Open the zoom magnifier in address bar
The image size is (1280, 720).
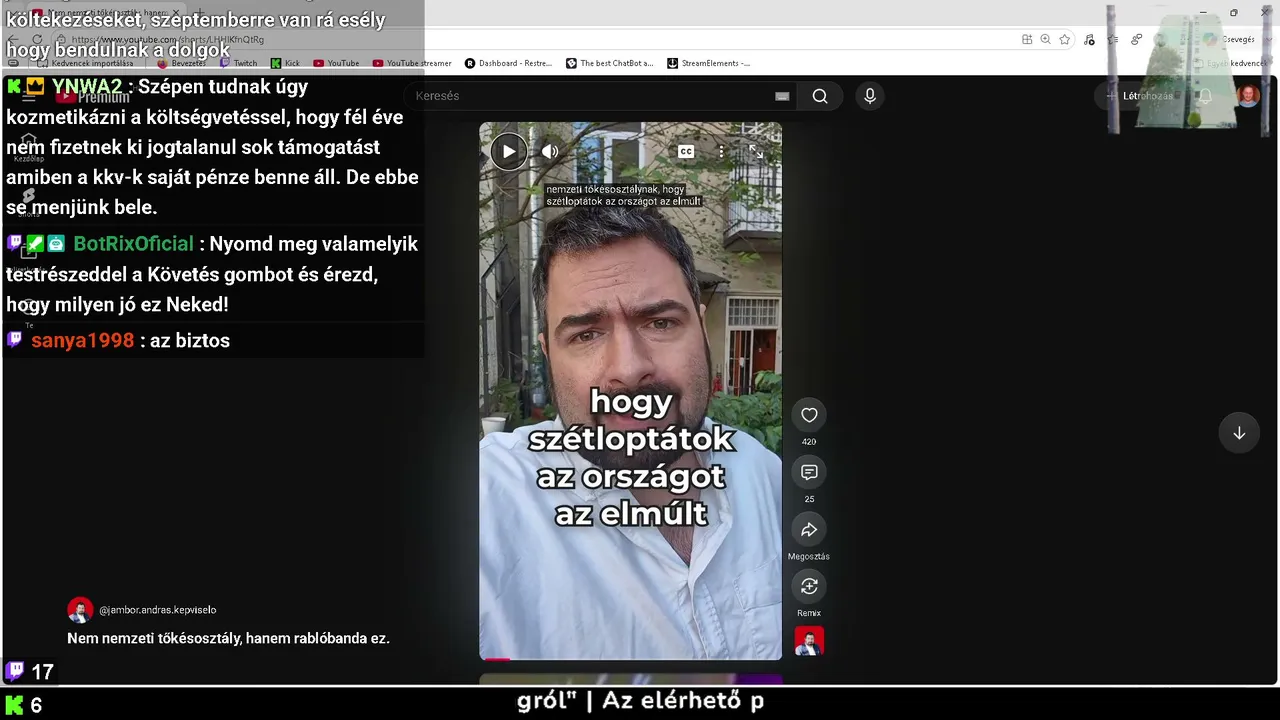click(x=1046, y=40)
